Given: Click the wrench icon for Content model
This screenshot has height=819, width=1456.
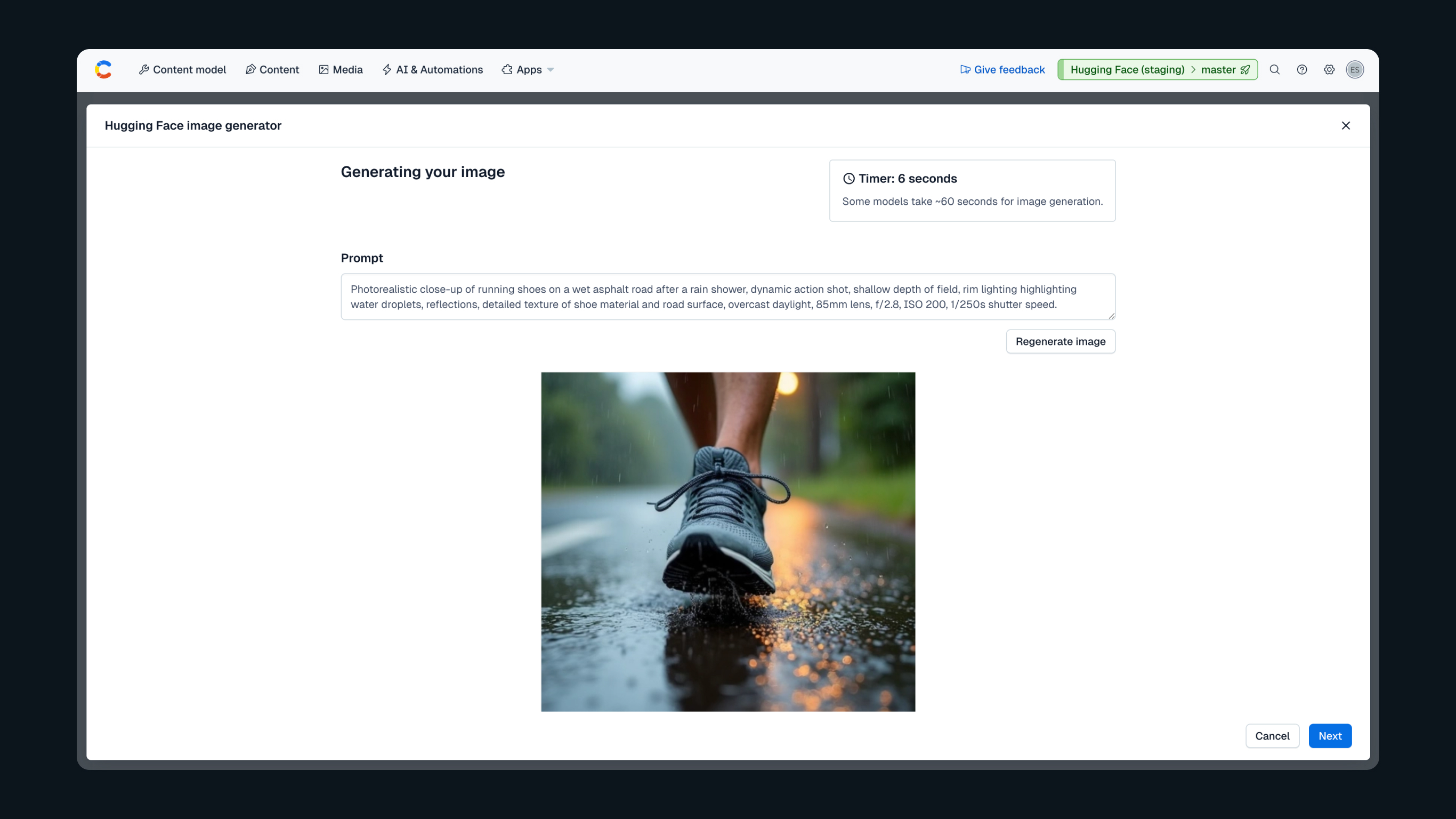Looking at the screenshot, I should click(x=144, y=69).
